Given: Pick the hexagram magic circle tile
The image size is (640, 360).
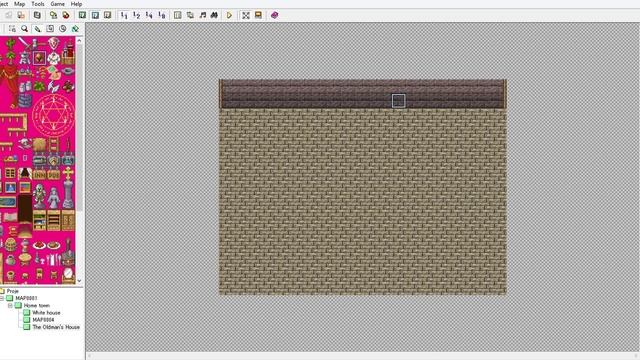Looking at the screenshot, I should pyautogui.click(x=53, y=115).
